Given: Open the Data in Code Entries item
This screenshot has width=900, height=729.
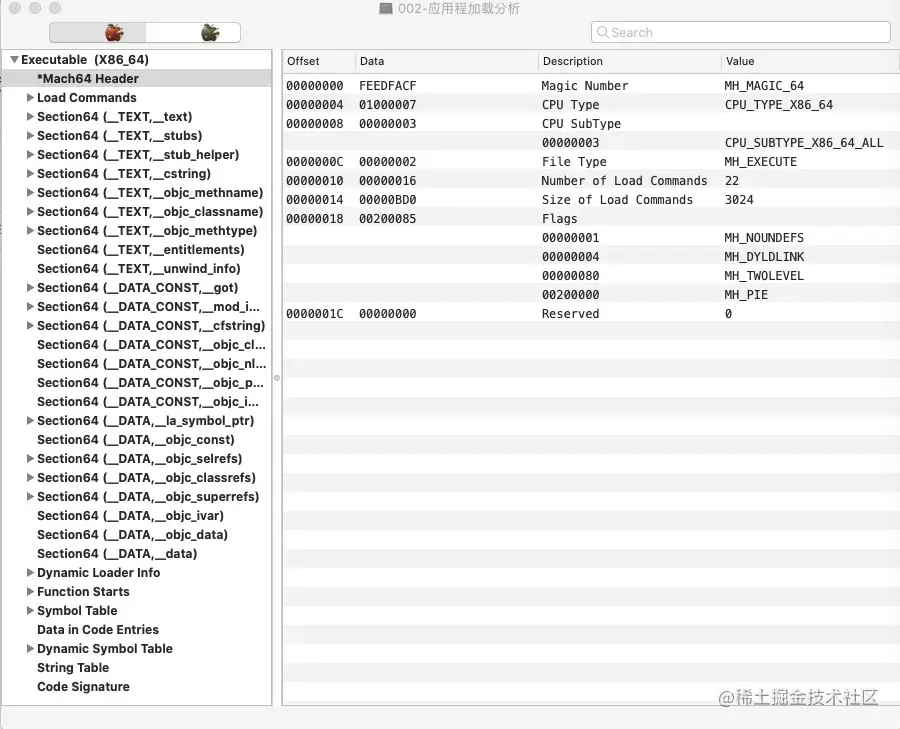Looking at the screenshot, I should pos(137,630).
